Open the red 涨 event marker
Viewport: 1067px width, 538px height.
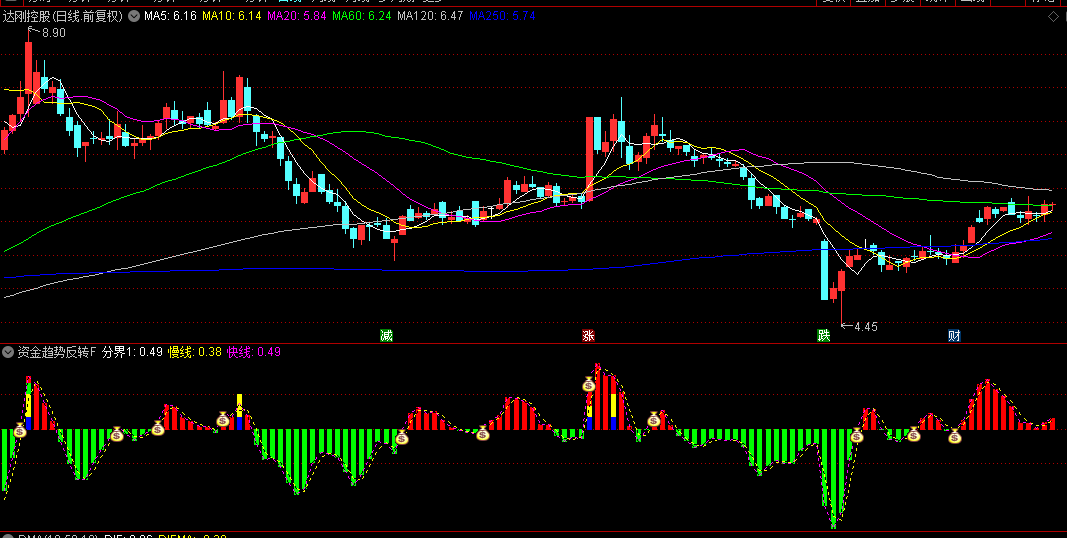589,335
